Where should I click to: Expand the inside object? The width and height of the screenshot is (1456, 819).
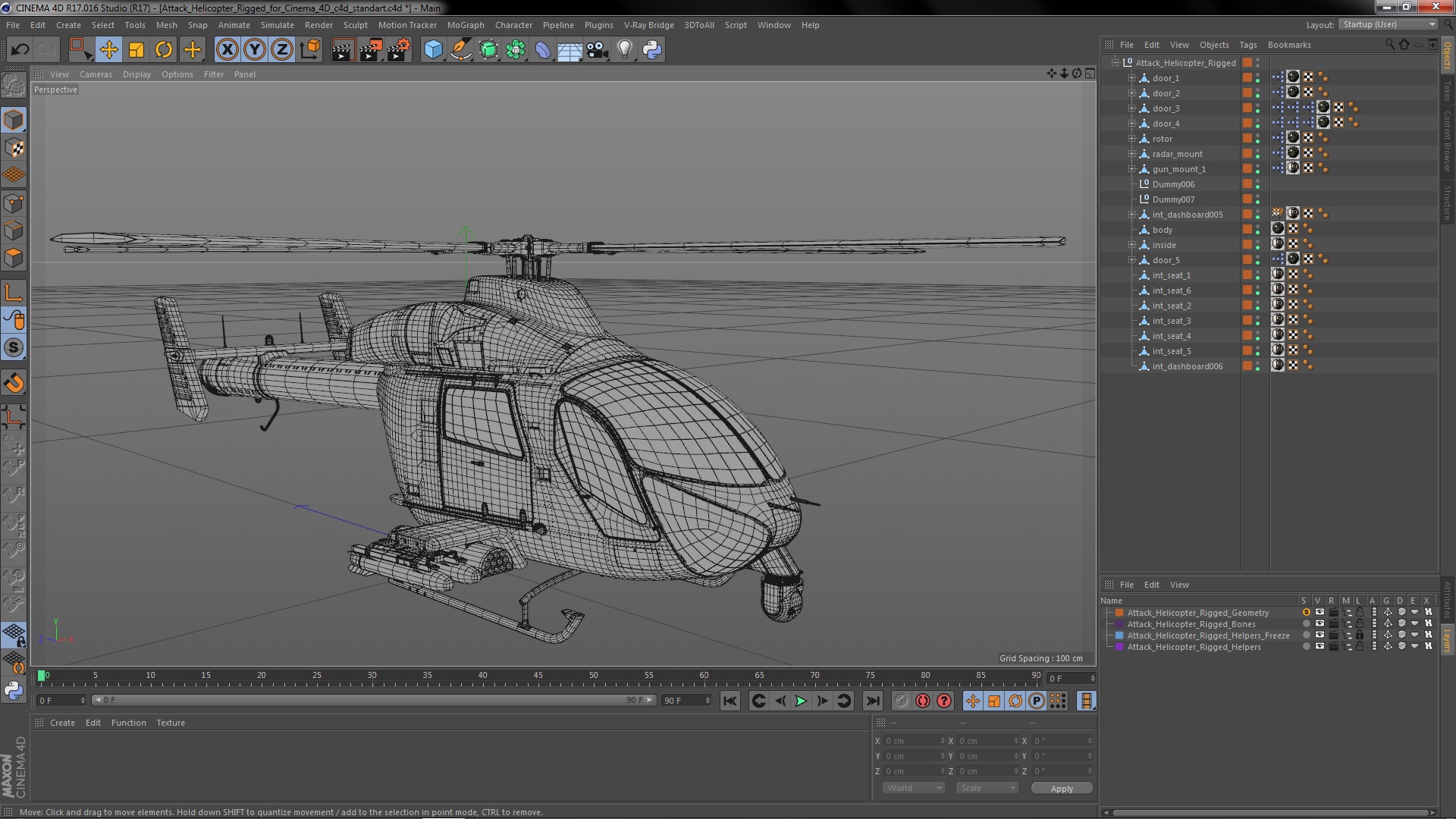tap(1131, 245)
